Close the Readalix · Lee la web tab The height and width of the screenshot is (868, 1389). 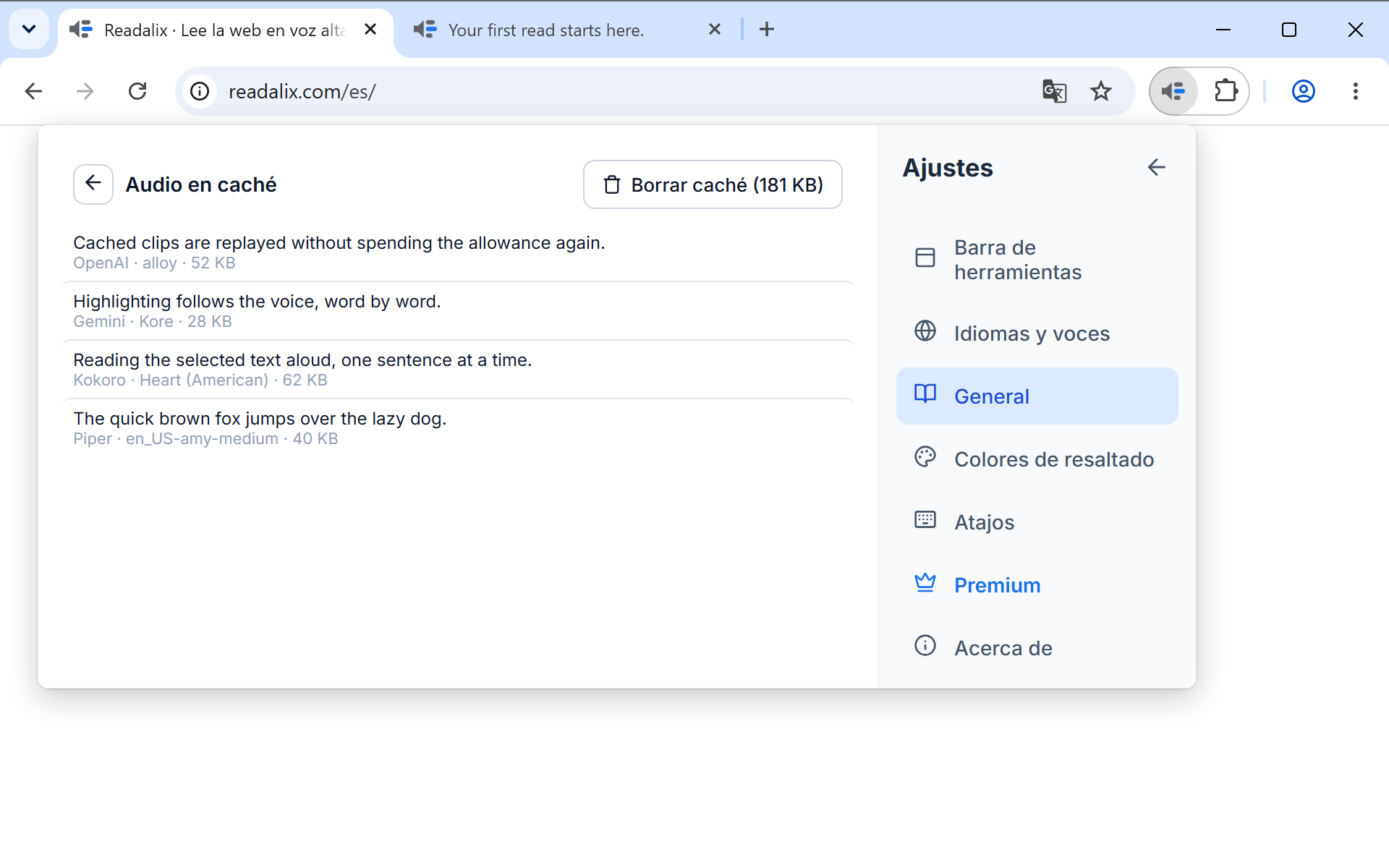(370, 30)
